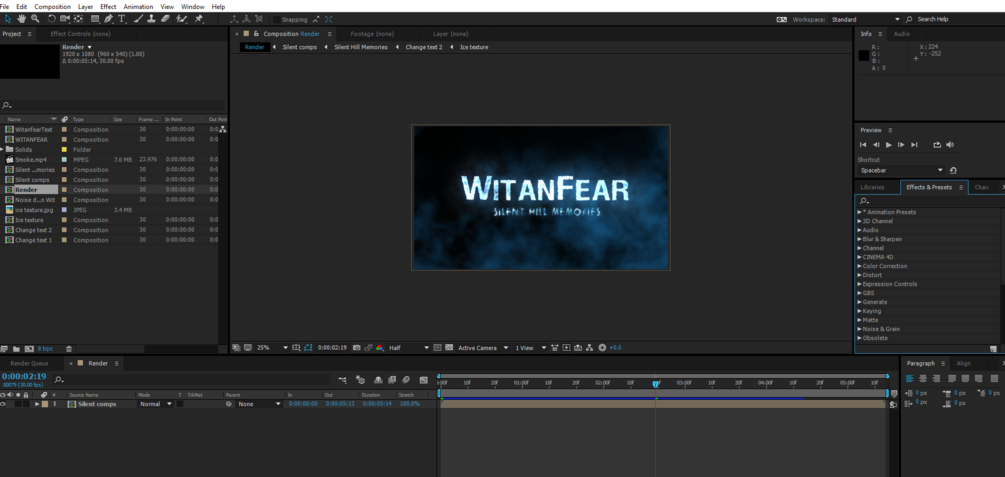
Task: Click Project panel 8 bpc color depth
Action: pyautogui.click(x=45, y=349)
